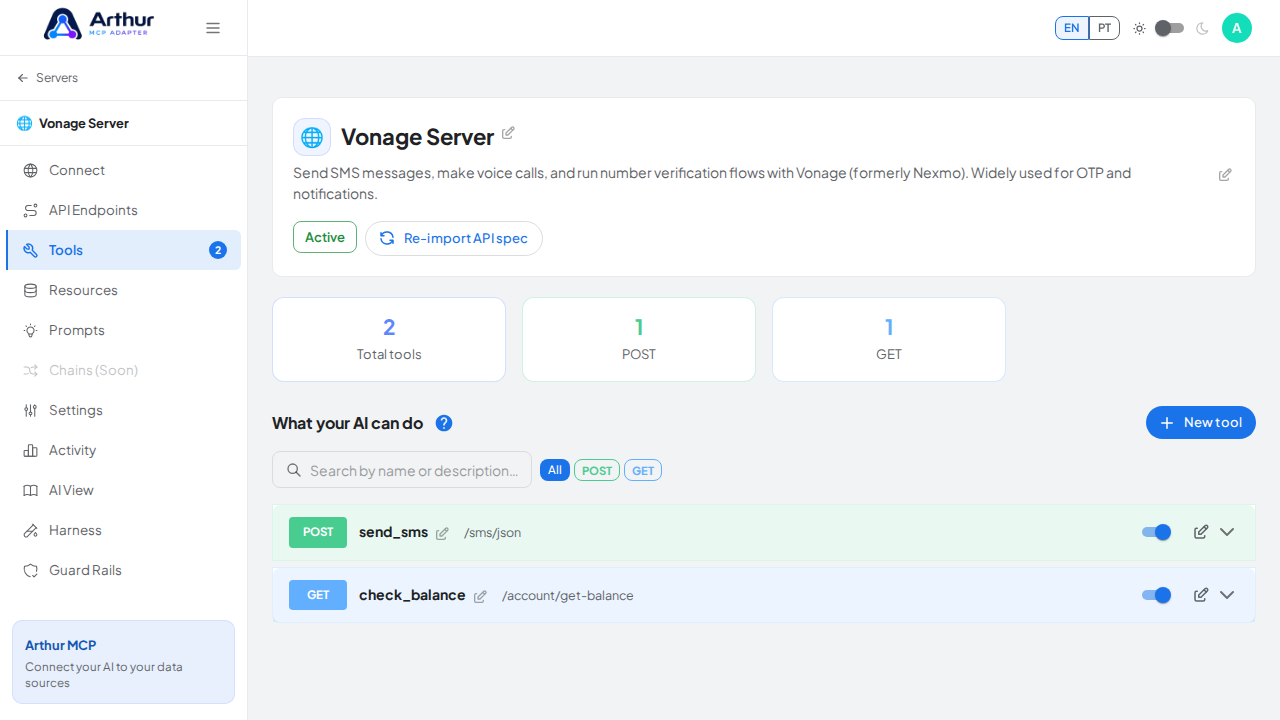Open the user avatar menu
Screen dimensions: 1280x720
(1237, 28)
